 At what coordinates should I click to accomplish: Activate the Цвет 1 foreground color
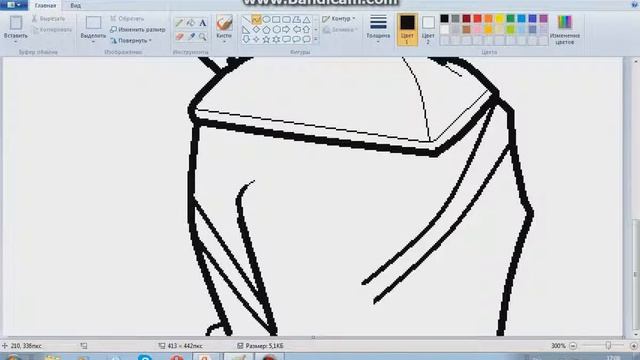[x=407, y=29]
